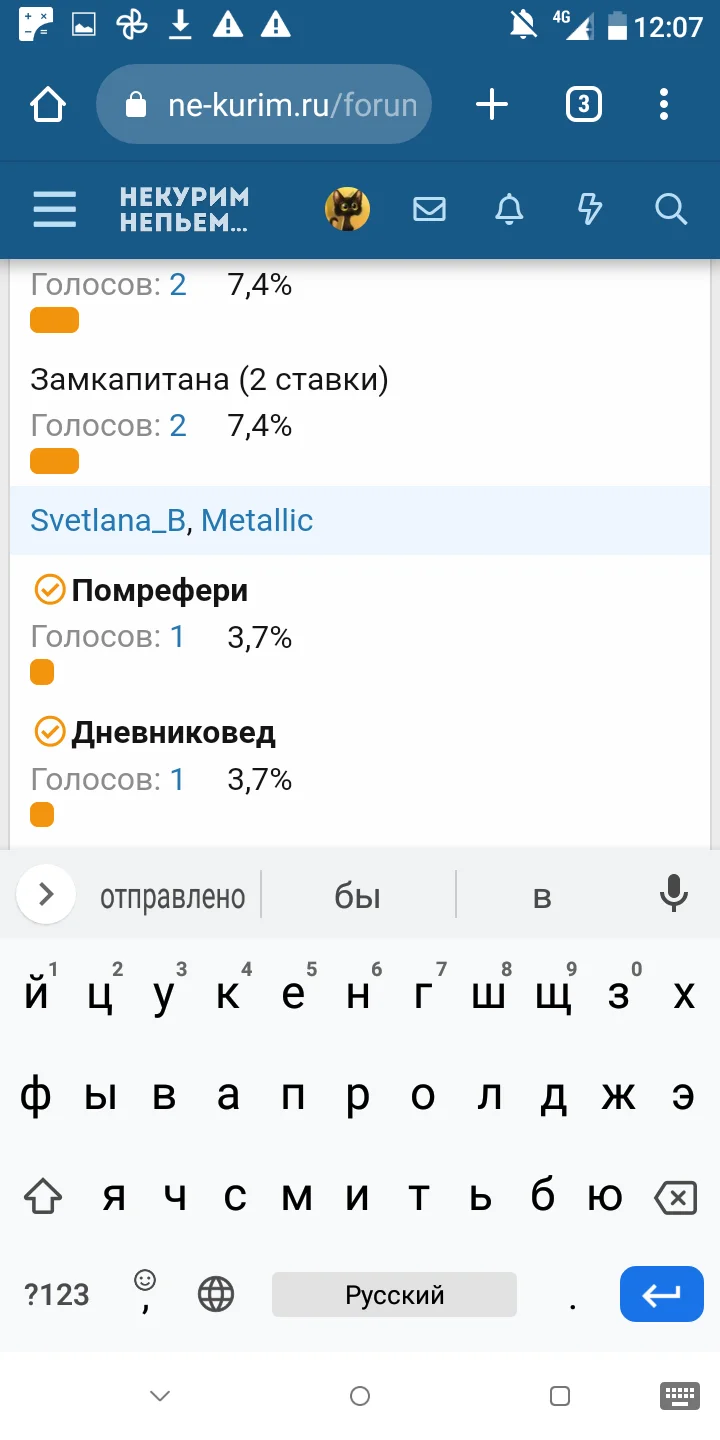720x1440 pixels.
Task: Open a new browser tab
Action: coord(491,105)
